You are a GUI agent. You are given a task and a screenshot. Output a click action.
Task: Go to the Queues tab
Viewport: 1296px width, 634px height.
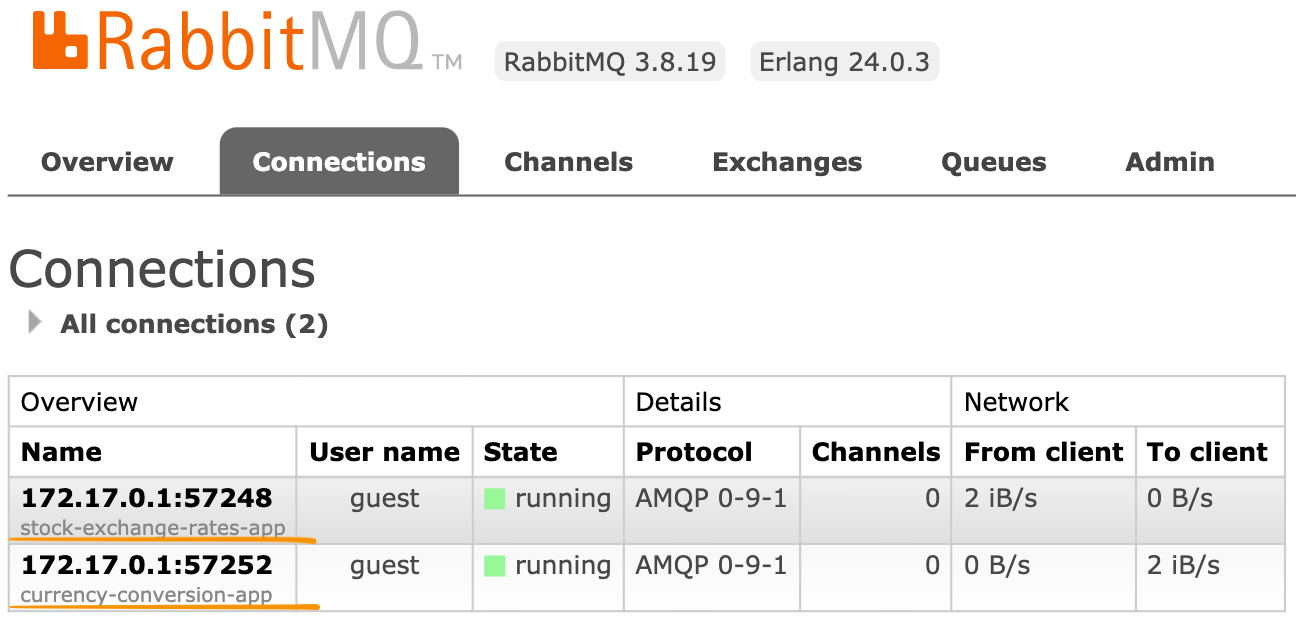(993, 161)
